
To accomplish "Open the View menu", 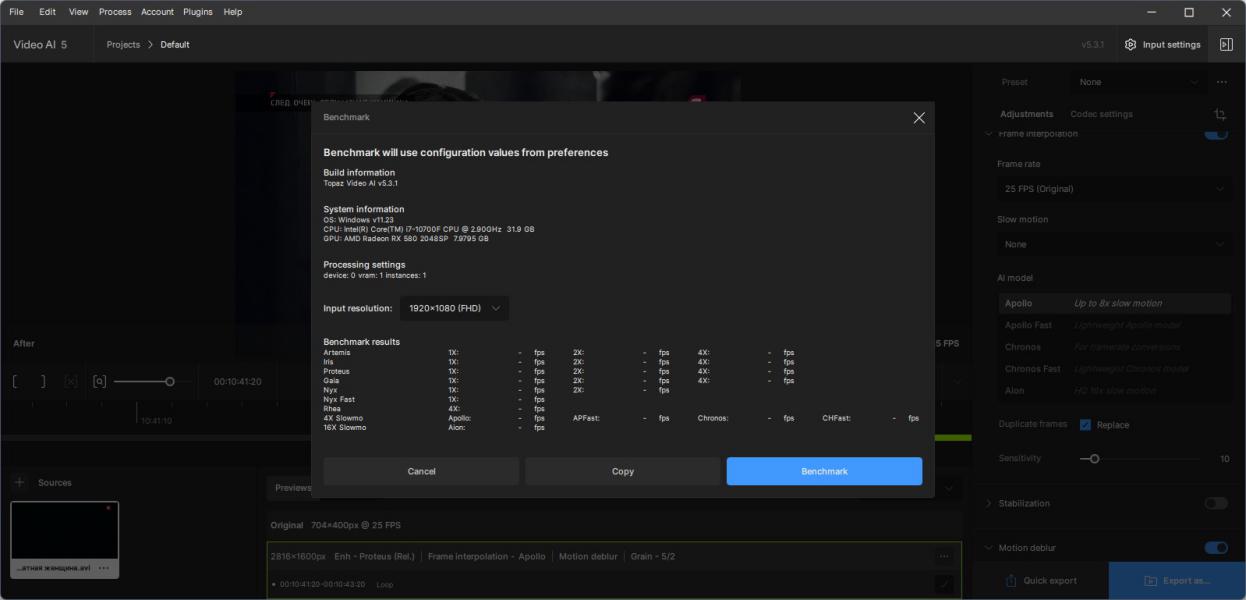I will click(79, 12).
